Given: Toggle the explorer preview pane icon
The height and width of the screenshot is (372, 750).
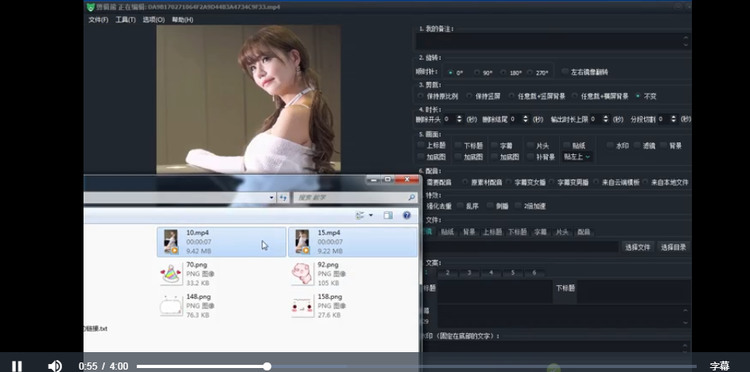Looking at the screenshot, I should (x=388, y=216).
